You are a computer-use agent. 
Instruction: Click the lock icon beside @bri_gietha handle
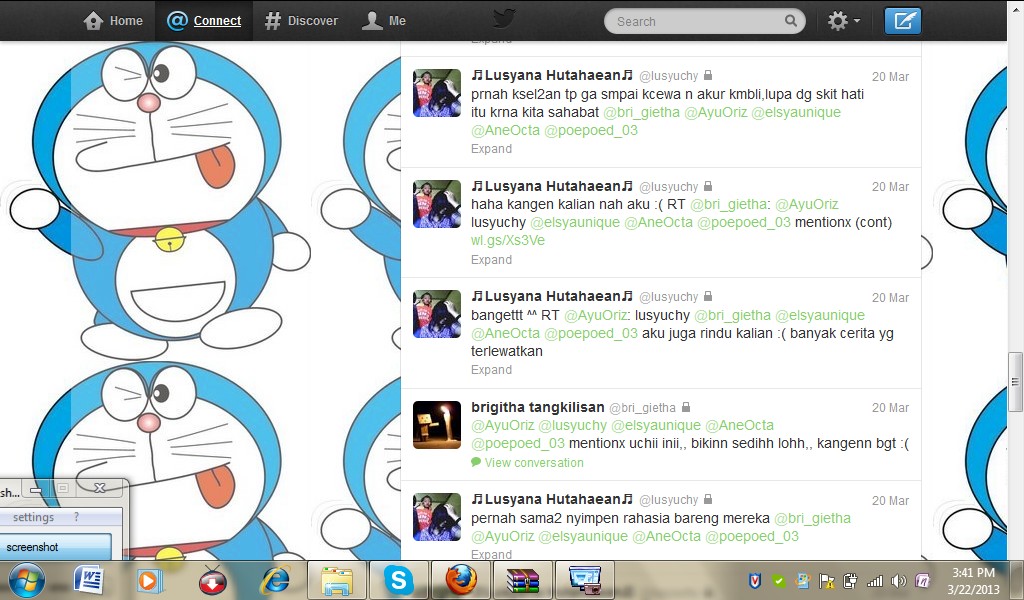686,407
